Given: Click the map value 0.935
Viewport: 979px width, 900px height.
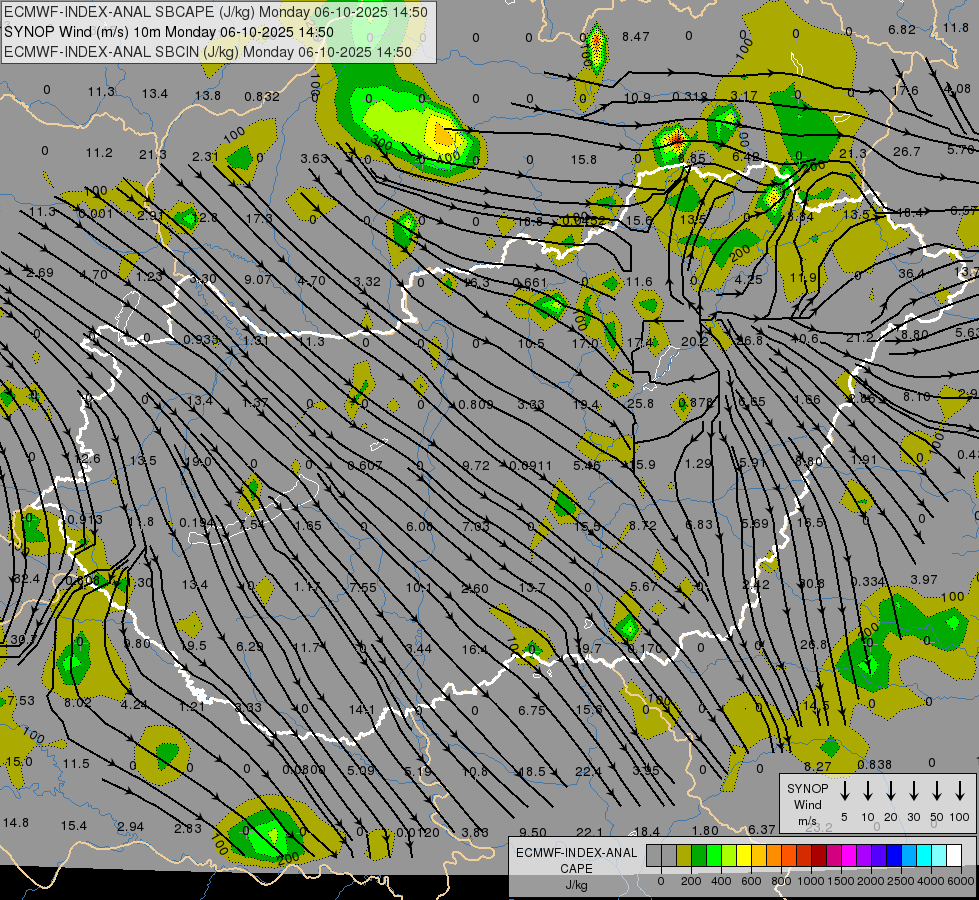Looking at the screenshot, I should (202, 340).
